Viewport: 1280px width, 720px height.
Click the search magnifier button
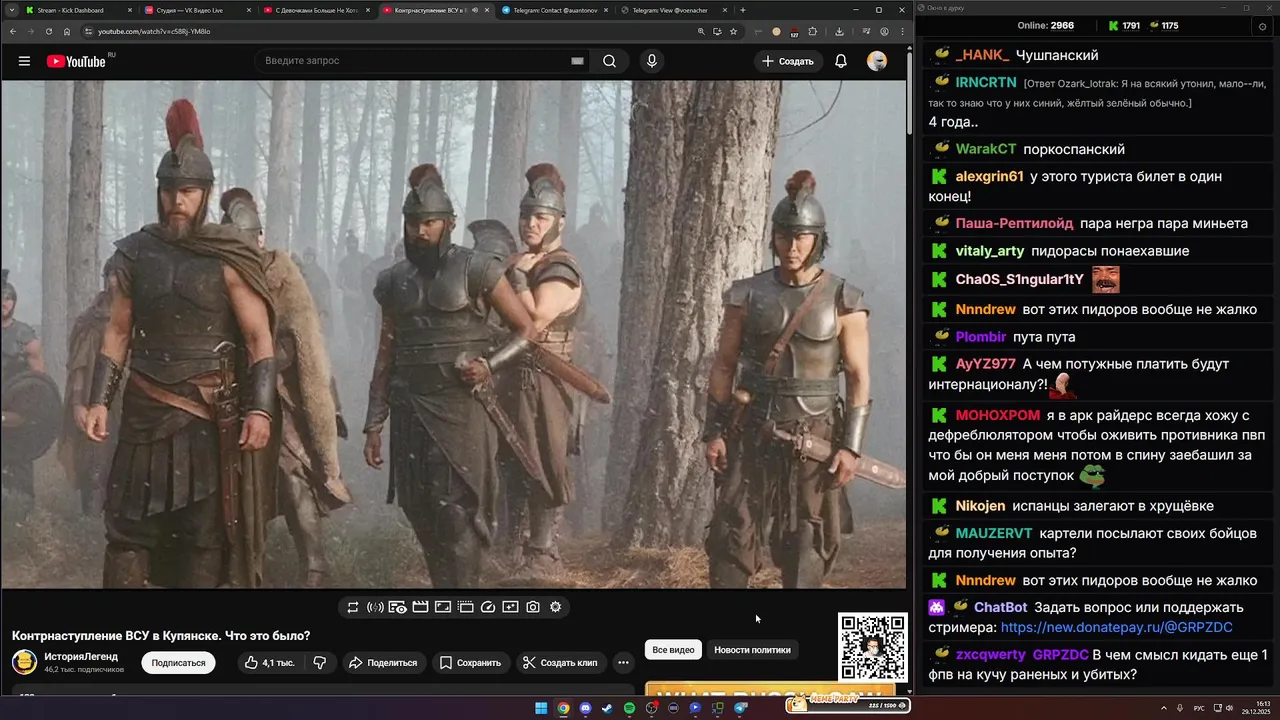pos(609,61)
